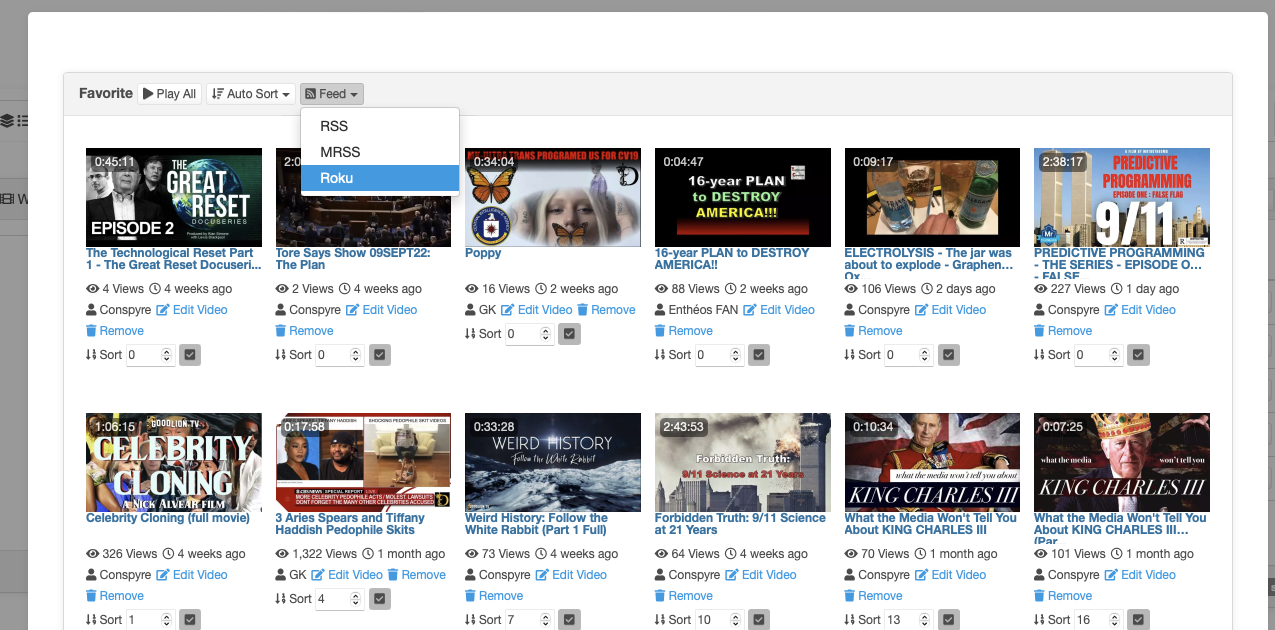The width and height of the screenshot is (1275, 630).
Task: Click GK user under Poppy video
Action: click(x=481, y=310)
